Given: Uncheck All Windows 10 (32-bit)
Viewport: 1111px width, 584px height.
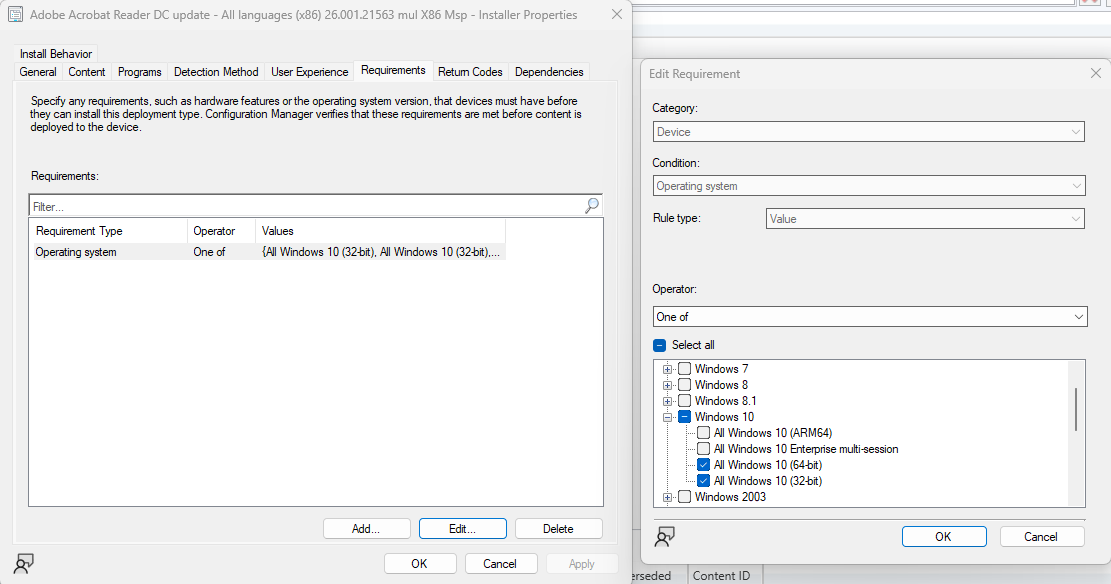Looking at the screenshot, I should coord(704,481).
